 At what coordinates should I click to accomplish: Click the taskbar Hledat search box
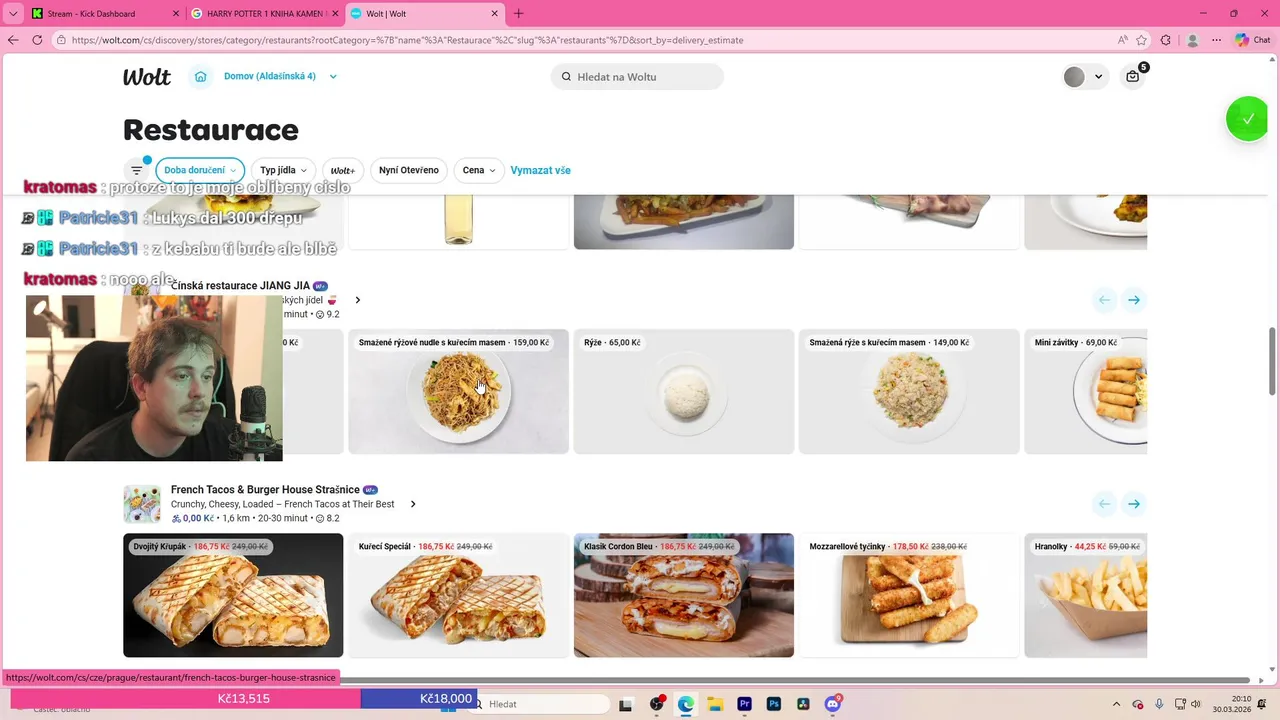[540, 704]
